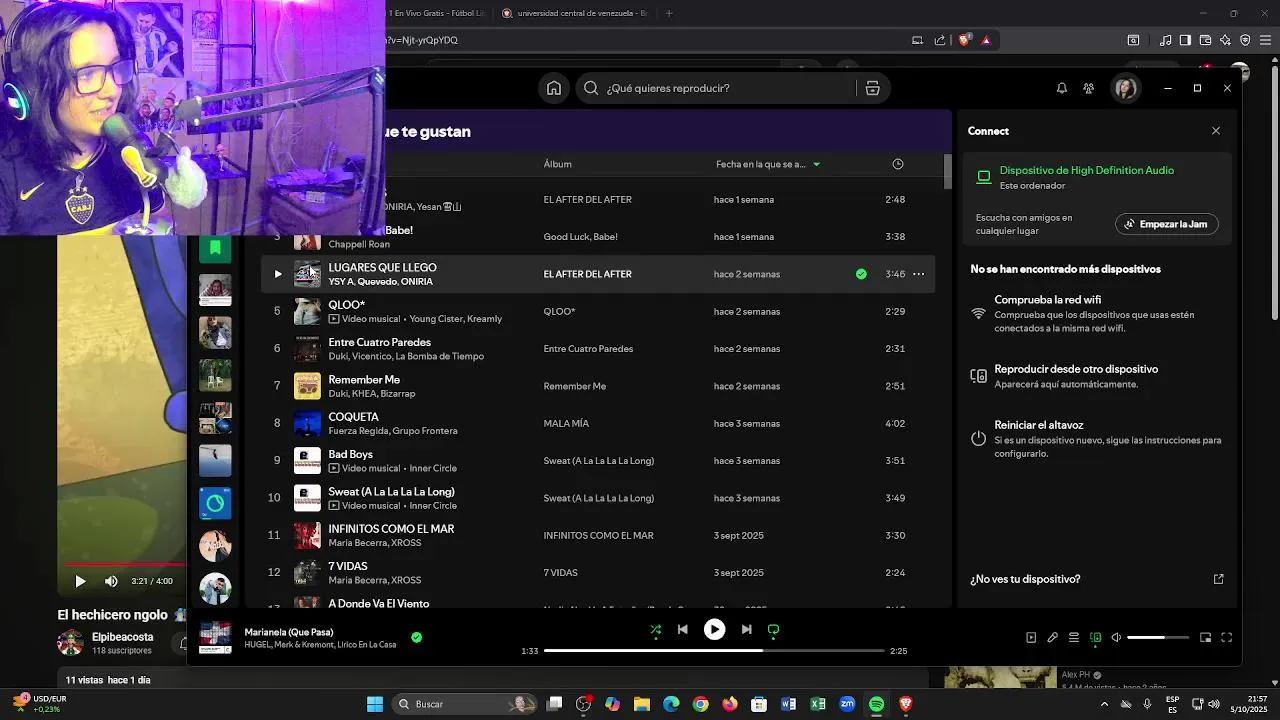Open Liked Songs green bookmark in sidebar
Screen dimensions: 1280x720
215,247
